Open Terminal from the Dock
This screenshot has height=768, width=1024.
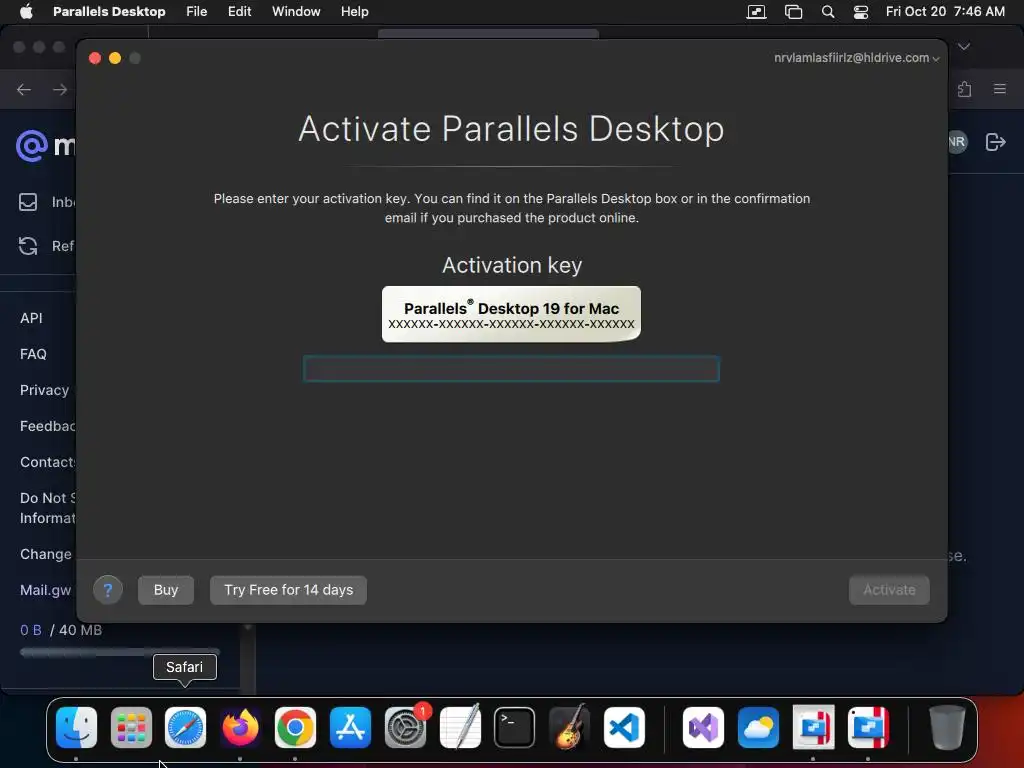point(515,727)
